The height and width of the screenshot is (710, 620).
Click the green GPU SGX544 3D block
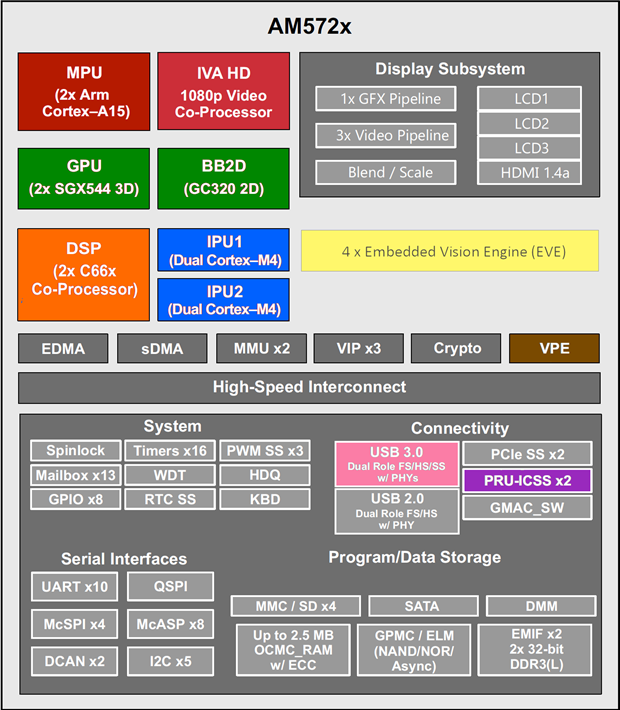click(x=84, y=178)
